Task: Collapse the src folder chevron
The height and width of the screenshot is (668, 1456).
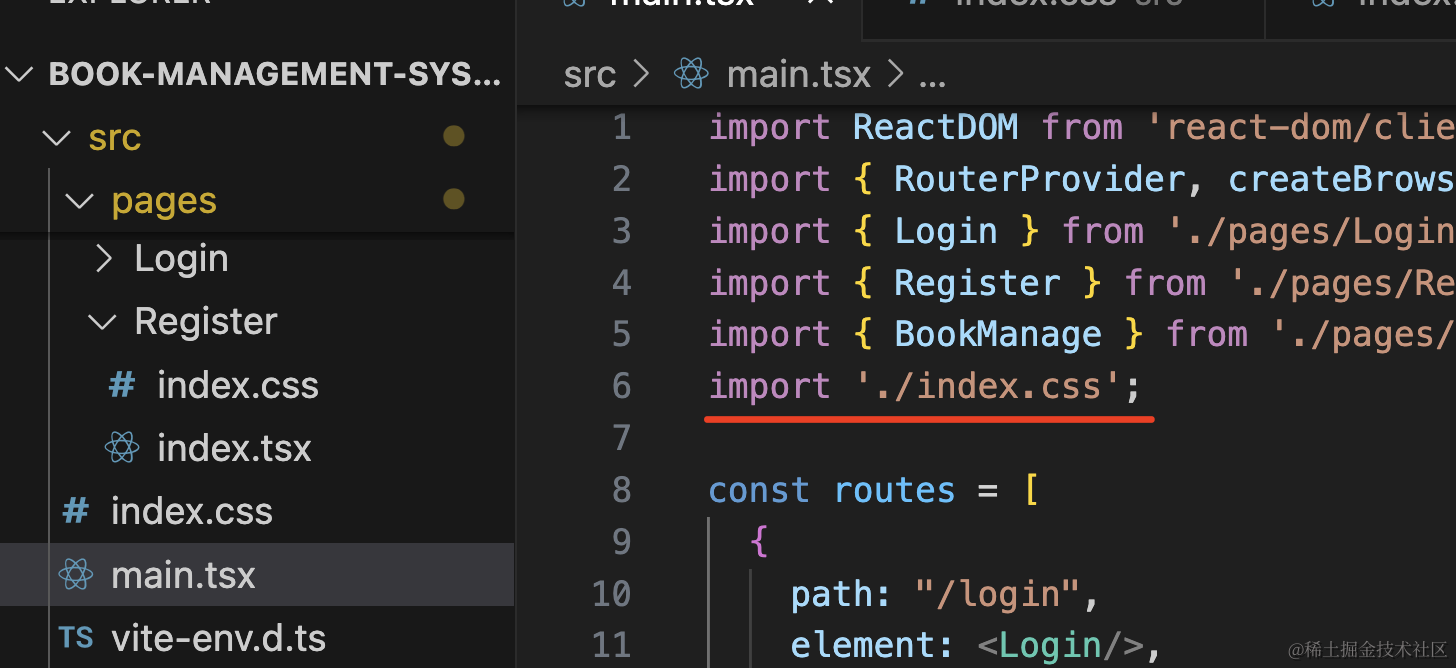Action: coord(57,137)
